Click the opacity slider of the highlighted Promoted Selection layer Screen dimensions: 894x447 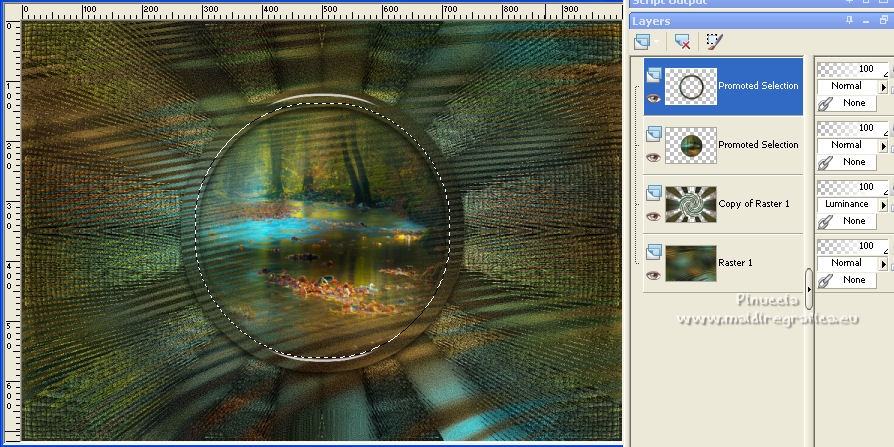pyautogui.click(x=852, y=70)
